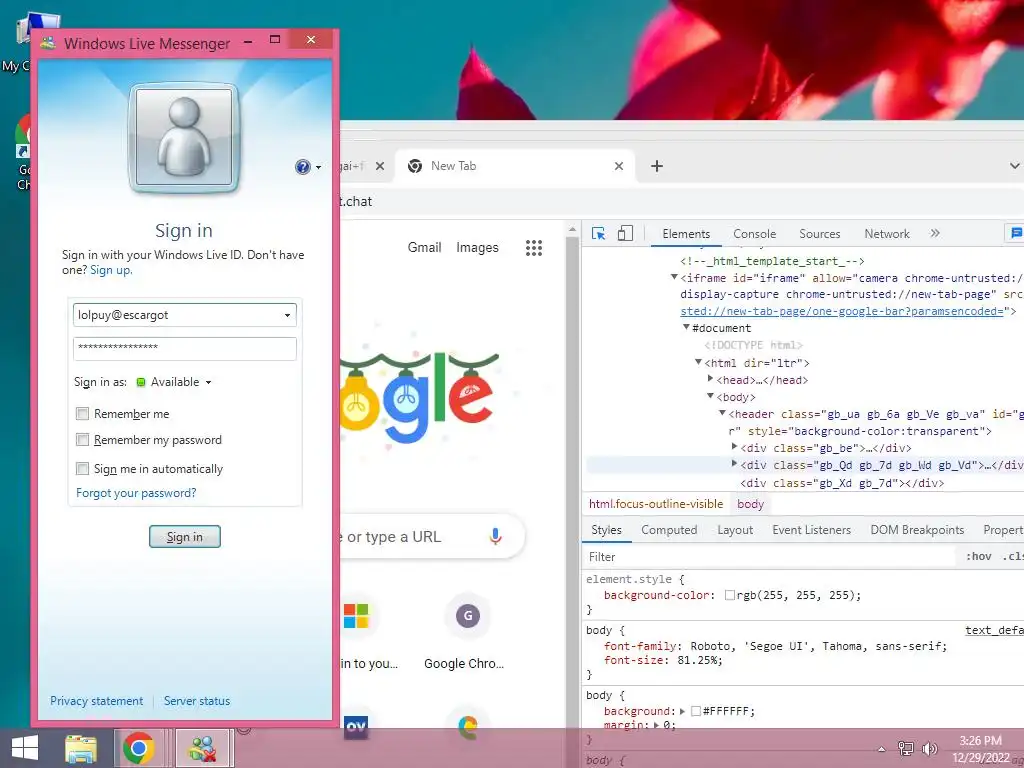Collapse the iframe node in DOM tree
The image size is (1024, 768).
tap(674, 278)
